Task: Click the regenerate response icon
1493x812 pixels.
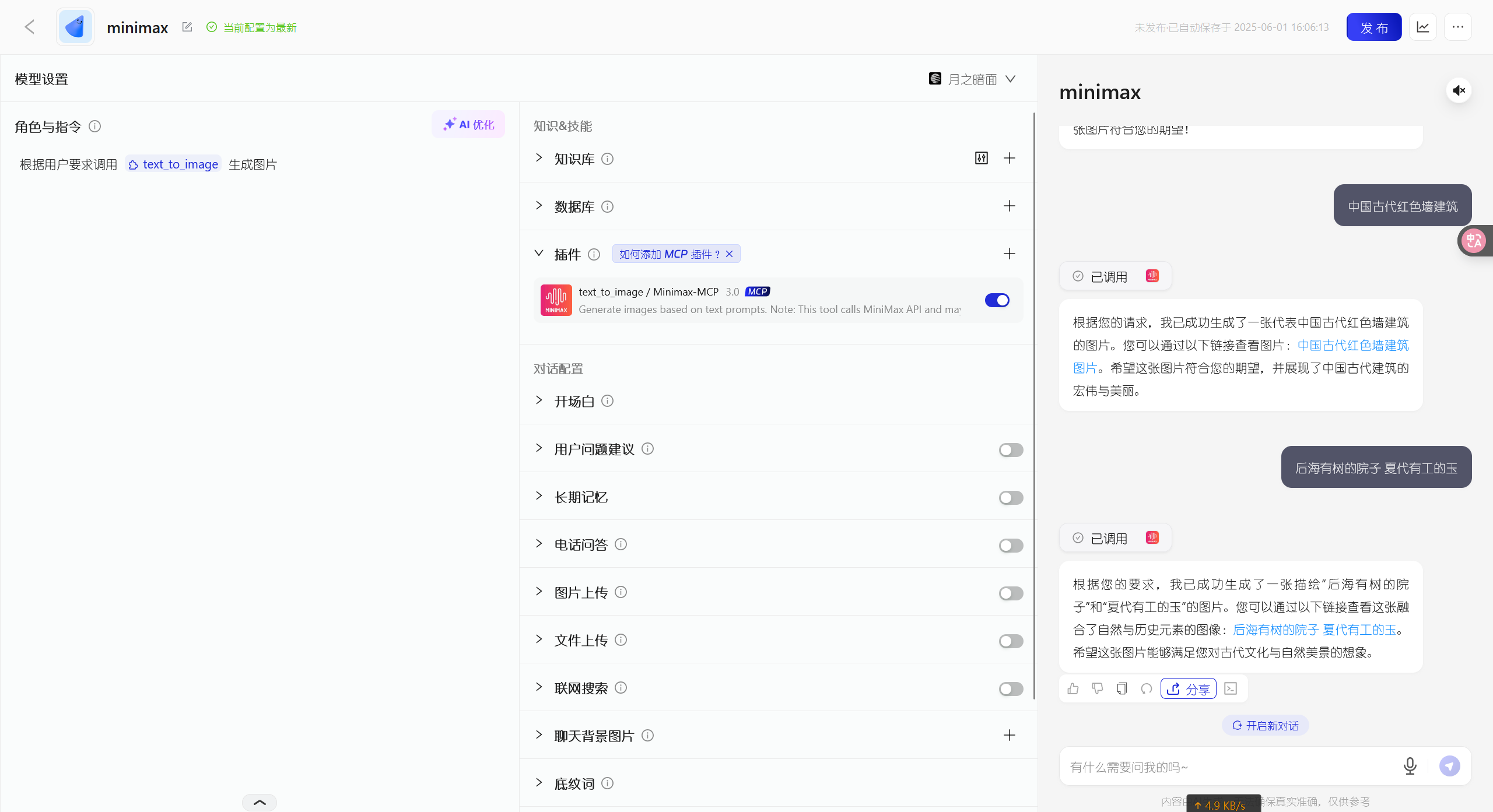Action: click(1146, 688)
